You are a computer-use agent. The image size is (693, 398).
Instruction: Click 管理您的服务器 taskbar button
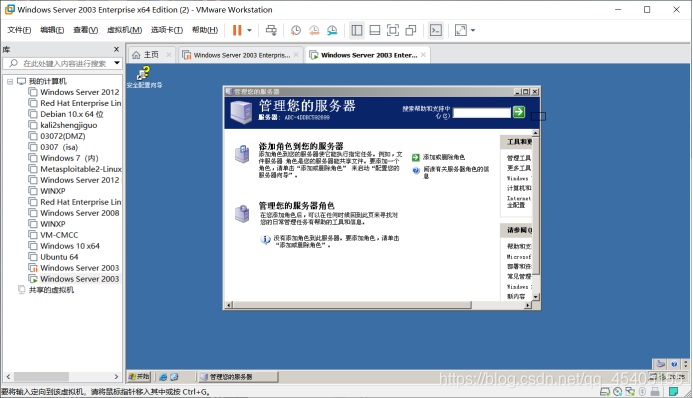[238, 377]
